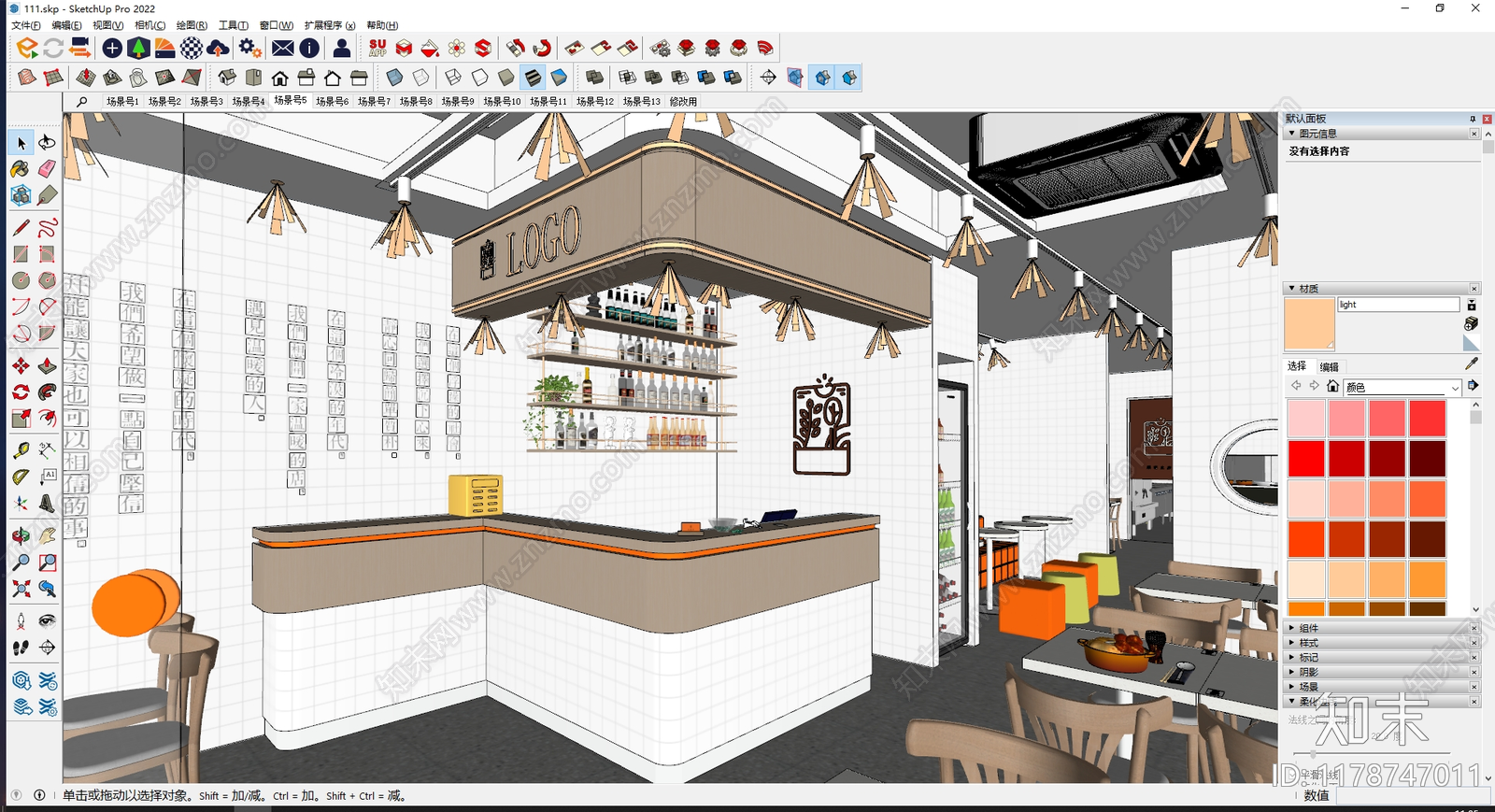1495x812 pixels.
Task: Expand the 场景 panel
Action: tap(1292, 686)
